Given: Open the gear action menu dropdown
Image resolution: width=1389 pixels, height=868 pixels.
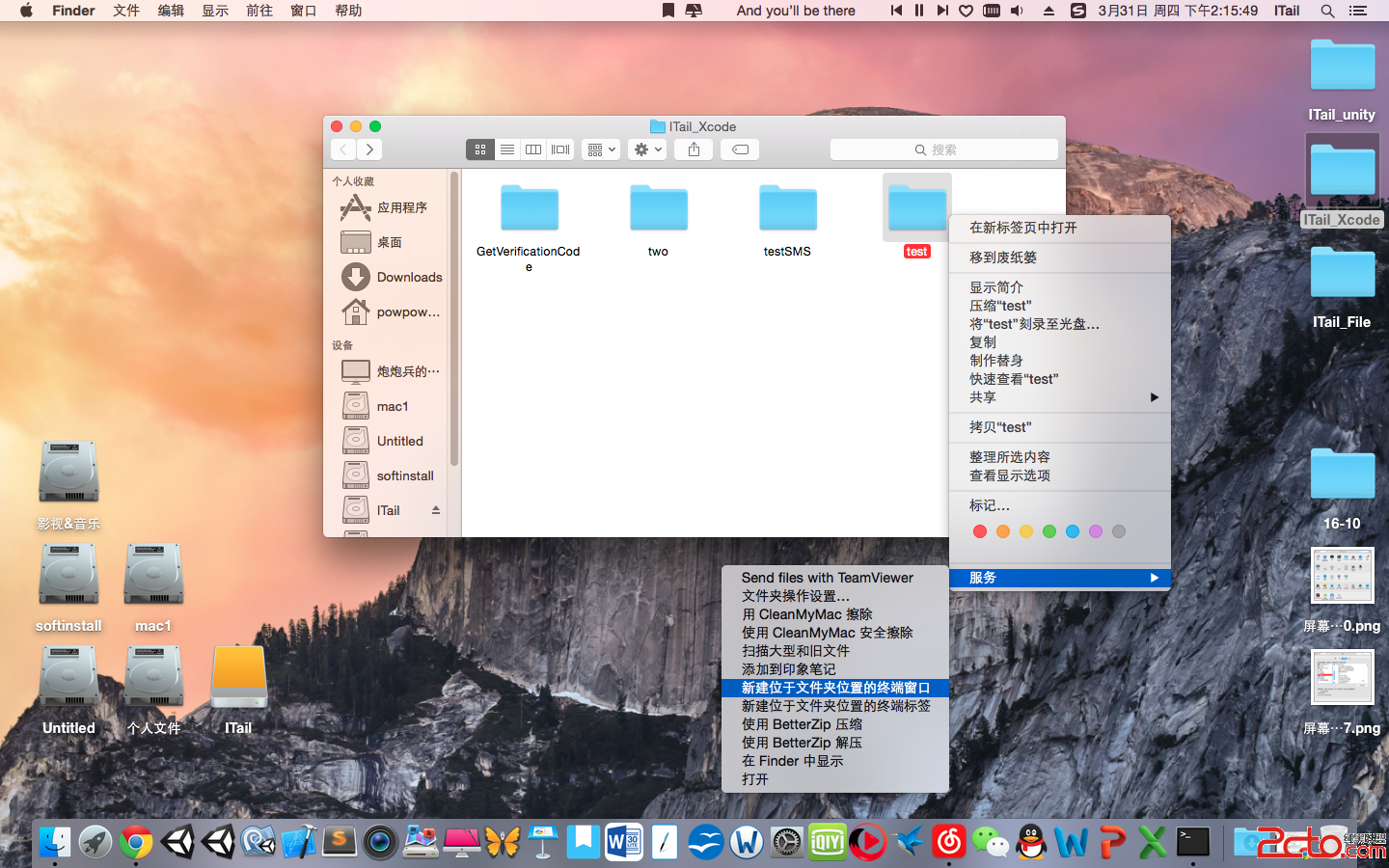Looking at the screenshot, I should (647, 149).
